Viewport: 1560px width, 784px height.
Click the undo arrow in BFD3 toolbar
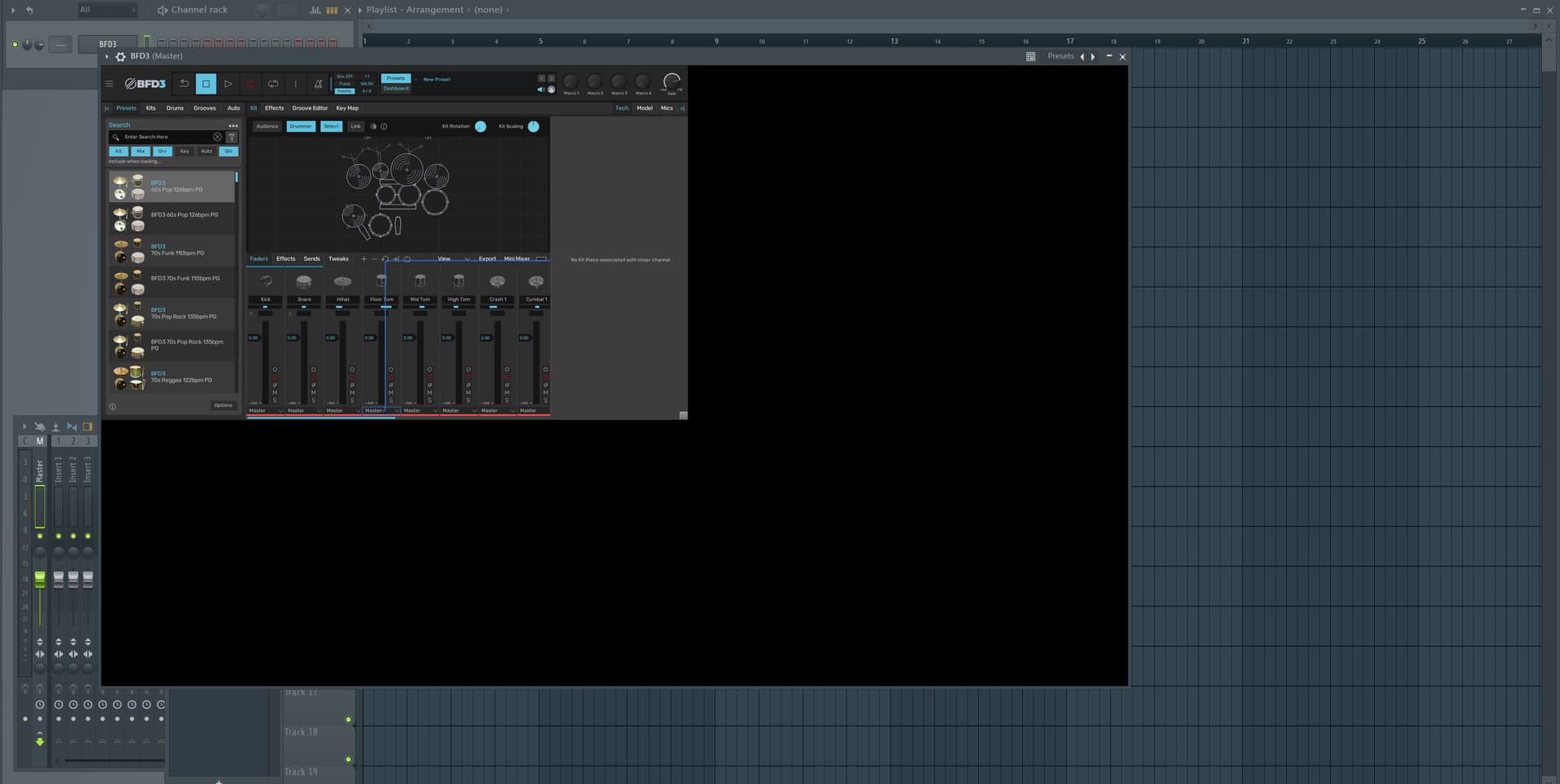[184, 84]
